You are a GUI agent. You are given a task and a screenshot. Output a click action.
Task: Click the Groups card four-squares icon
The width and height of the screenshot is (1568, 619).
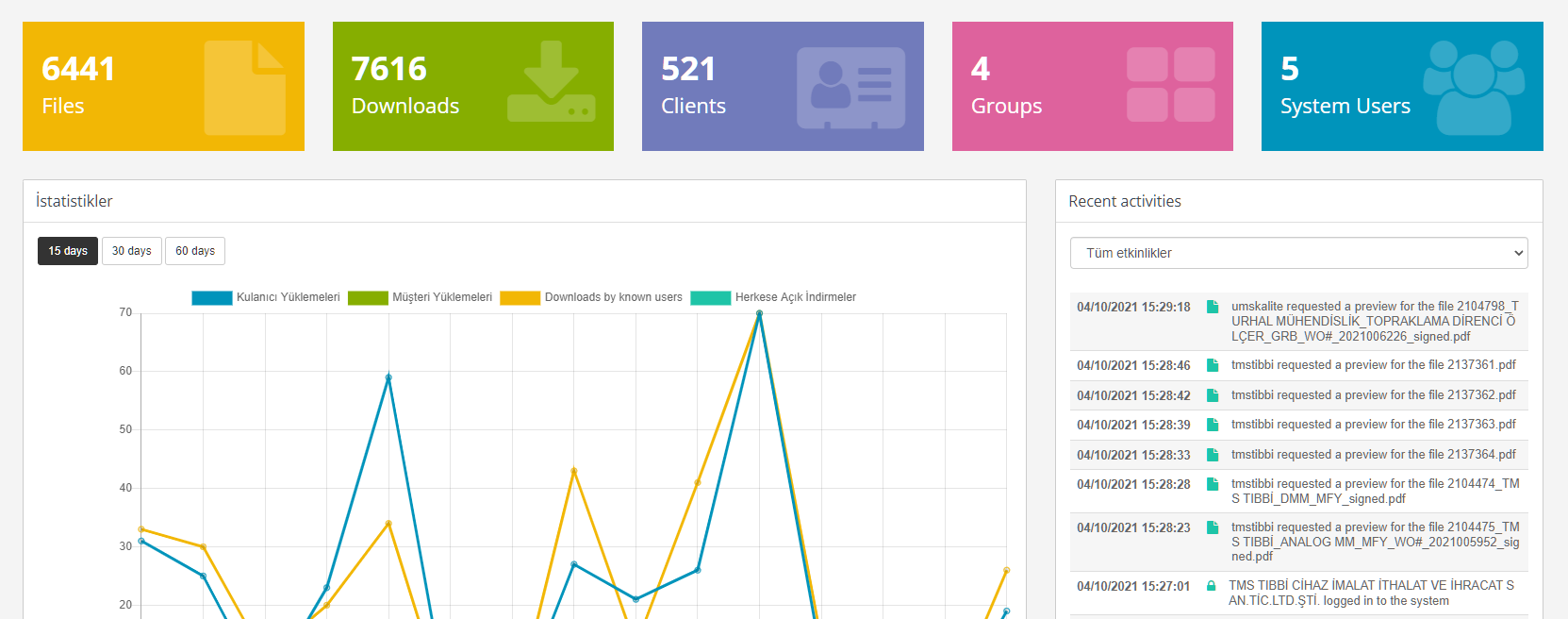tap(1171, 85)
